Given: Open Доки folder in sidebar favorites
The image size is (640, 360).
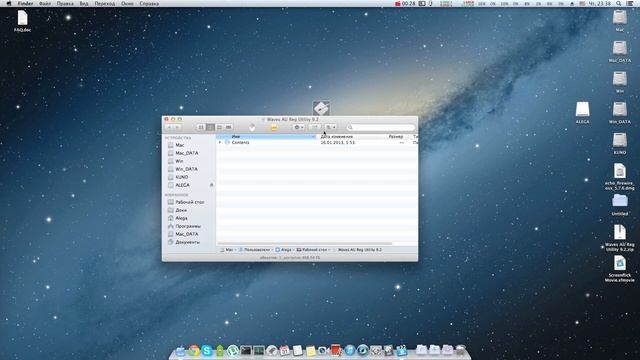Looking at the screenshot, I should click(181, 210).
